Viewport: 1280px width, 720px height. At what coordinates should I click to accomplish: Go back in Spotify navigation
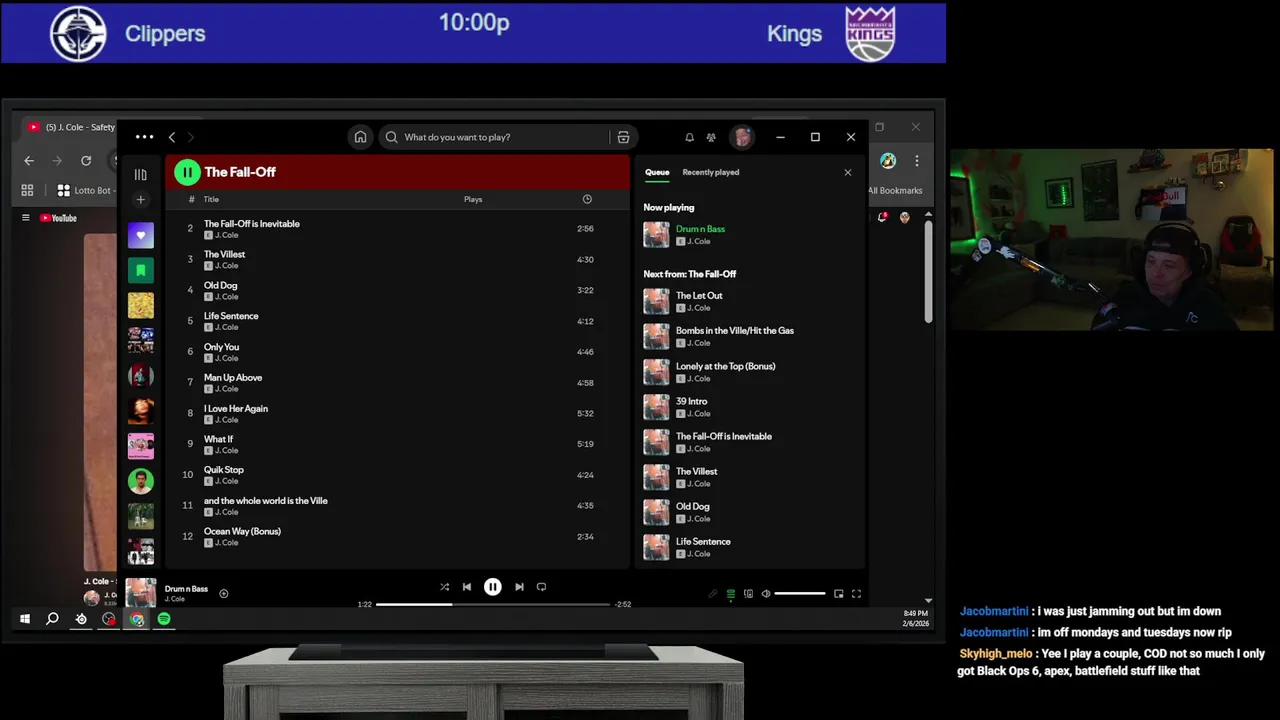point(172,137)
